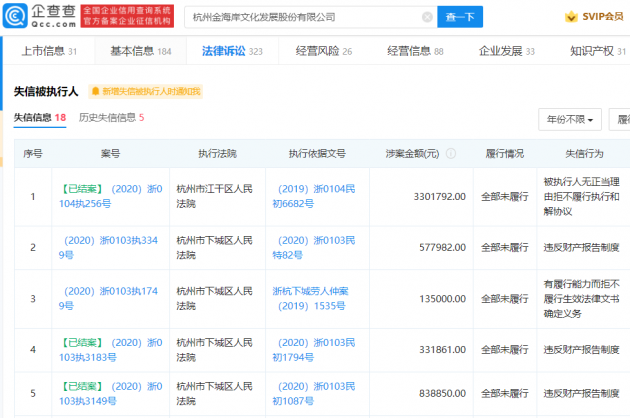Screen dimensions: 630x418
Task: Open info icon beside 涉案金额(元)
Action: pyautogui.click(x=451, y=154)
